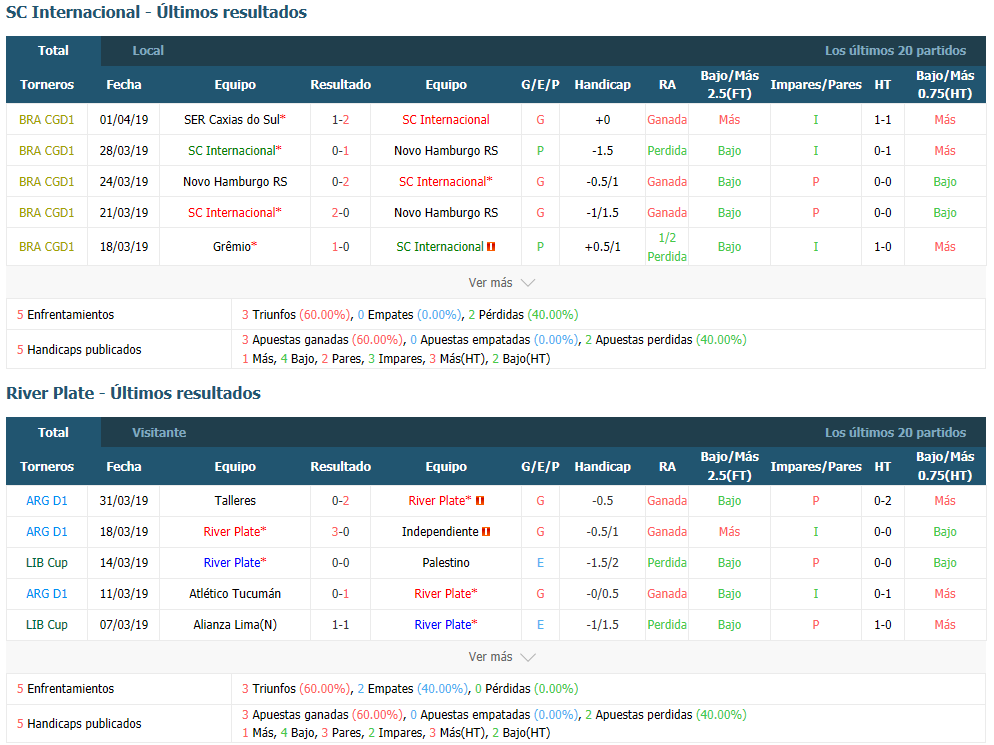This screenshot has height=745, width=994.
Task: Click result 1-2 of SER Caxias do Sul match
Action: [x=340, y=120]
